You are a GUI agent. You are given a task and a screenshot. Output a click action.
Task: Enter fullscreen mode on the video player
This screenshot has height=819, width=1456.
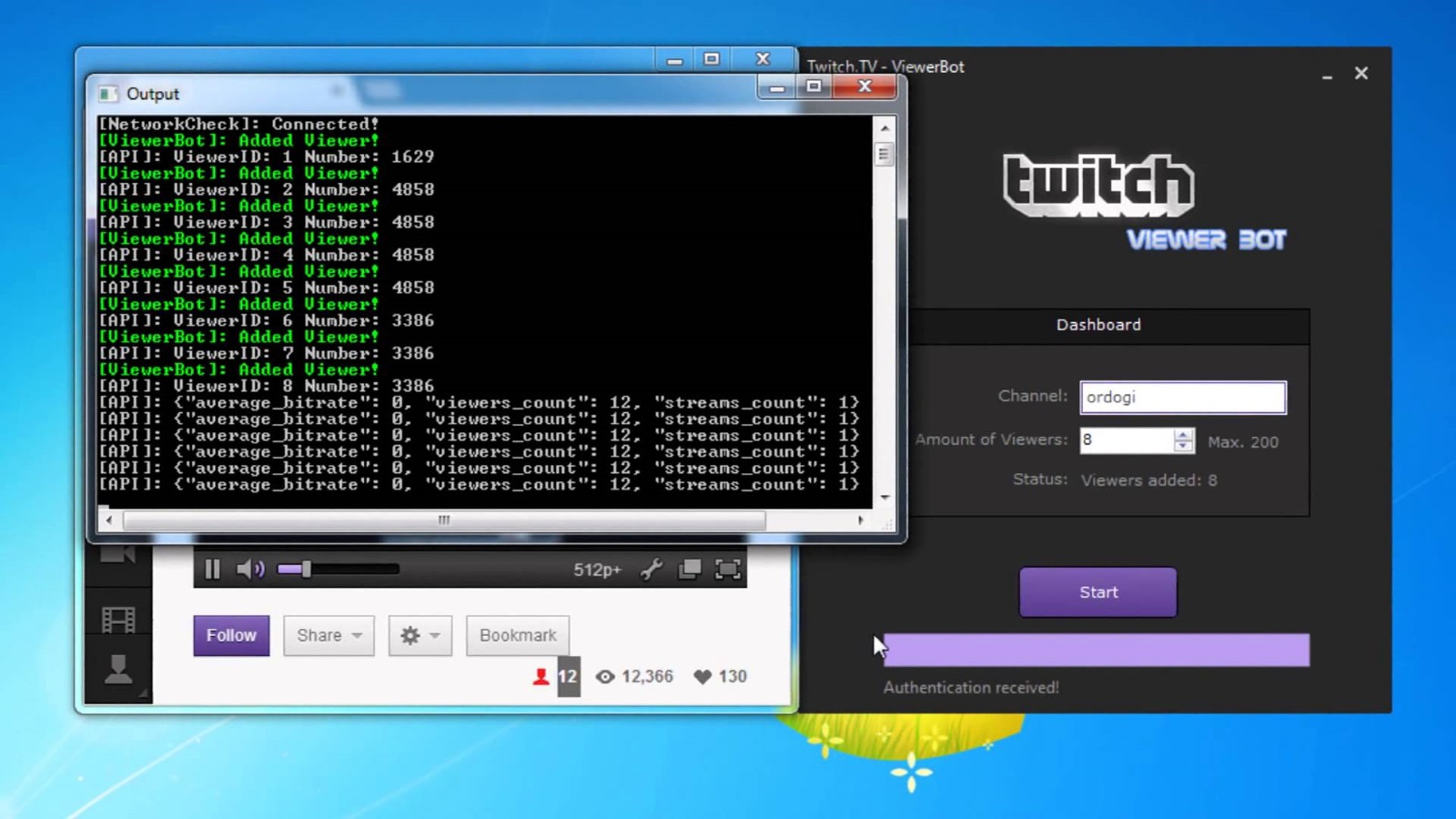click(x=728, y=570)
